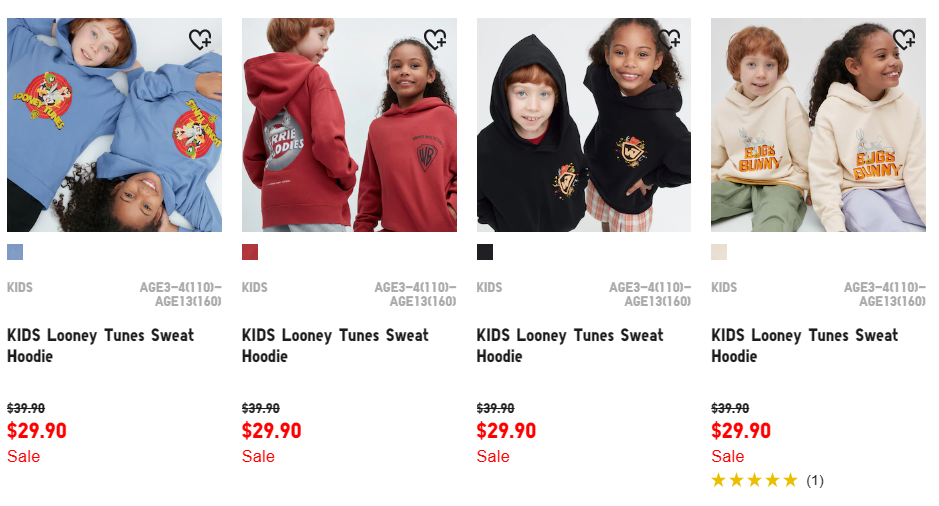View cream Bugs Bunny hoodie photo
This screenshot has width=939, height=506.
(819, 125)
